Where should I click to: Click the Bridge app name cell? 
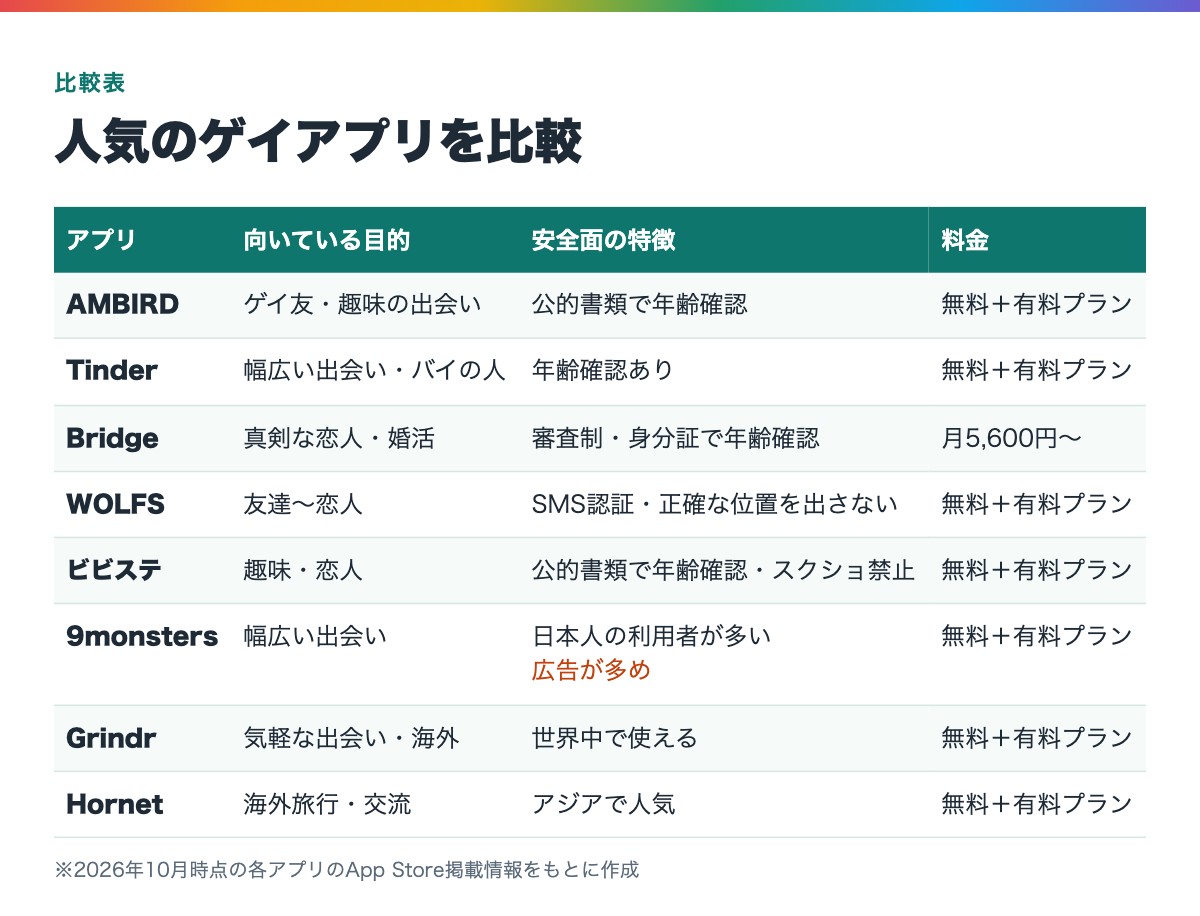[142, 438]
